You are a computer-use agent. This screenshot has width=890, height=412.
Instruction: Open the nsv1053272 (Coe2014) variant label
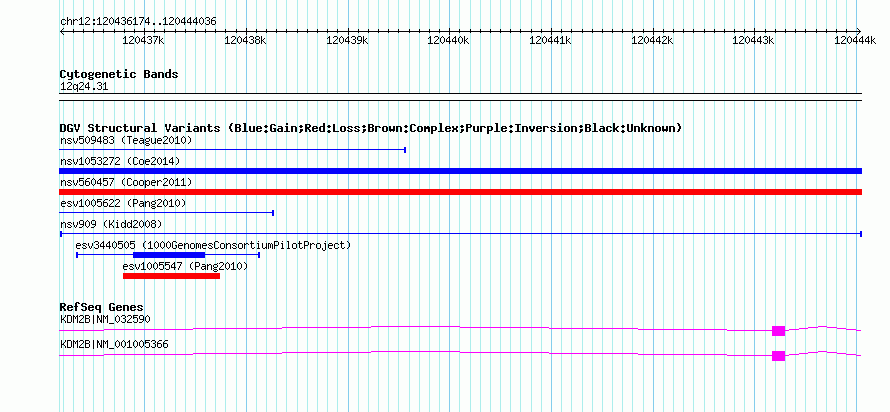pos(120,161)
